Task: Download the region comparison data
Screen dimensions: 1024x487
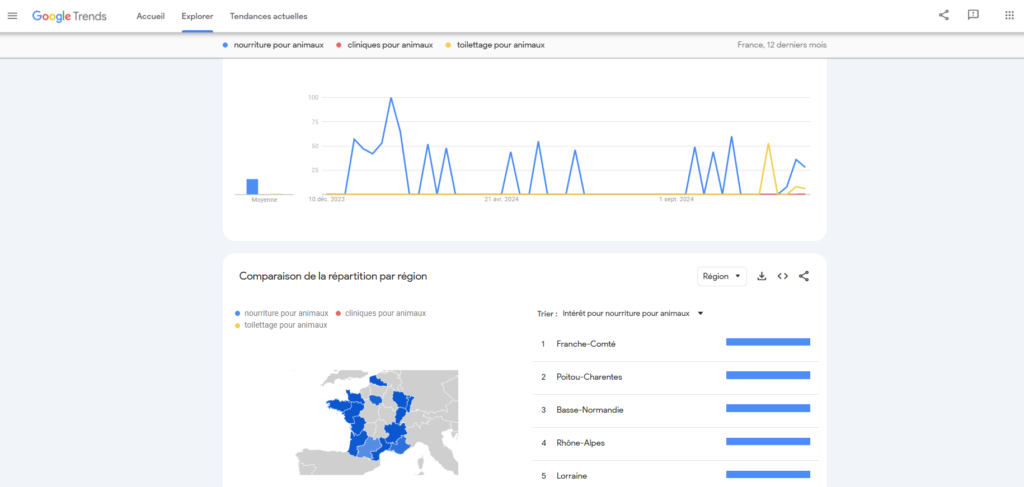Action: click(761, 276)
